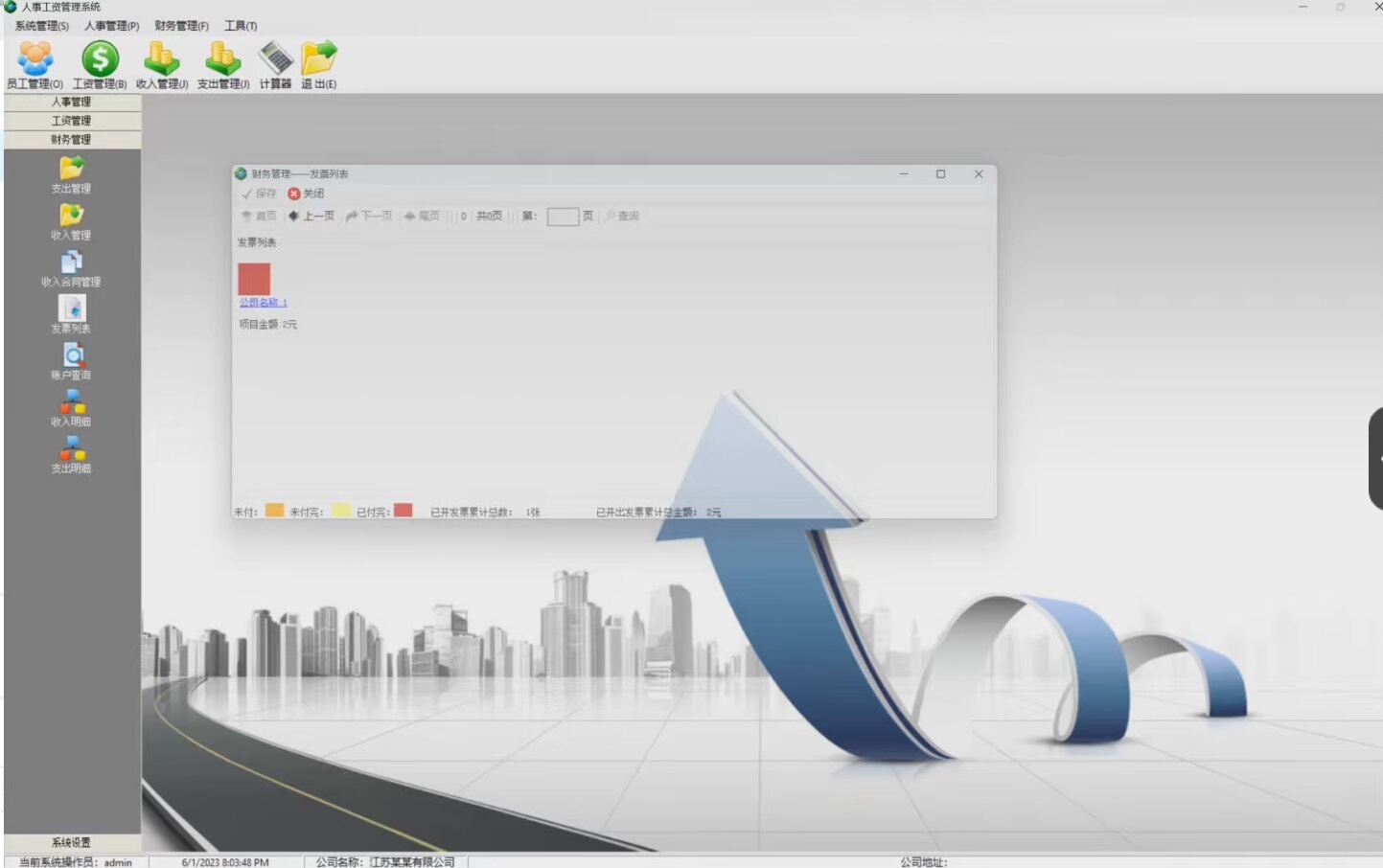Click the green dollar 工资管理(B) toolbar icon
This screenshot has height=868, width=1383.
click(100, 65)
